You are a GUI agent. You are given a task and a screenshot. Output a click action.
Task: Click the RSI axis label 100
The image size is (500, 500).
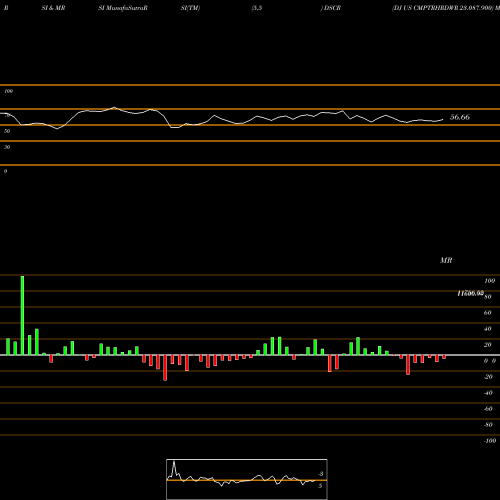9,91
